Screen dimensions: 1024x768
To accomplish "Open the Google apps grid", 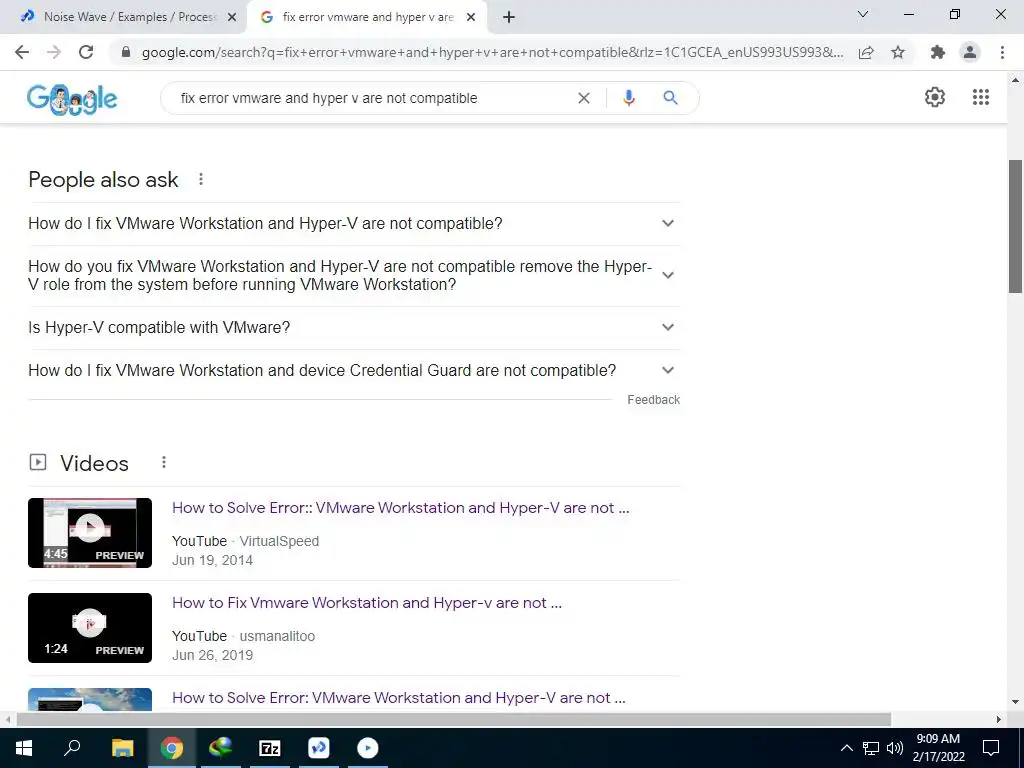I will pyautogui.click(x=981, y=97).
